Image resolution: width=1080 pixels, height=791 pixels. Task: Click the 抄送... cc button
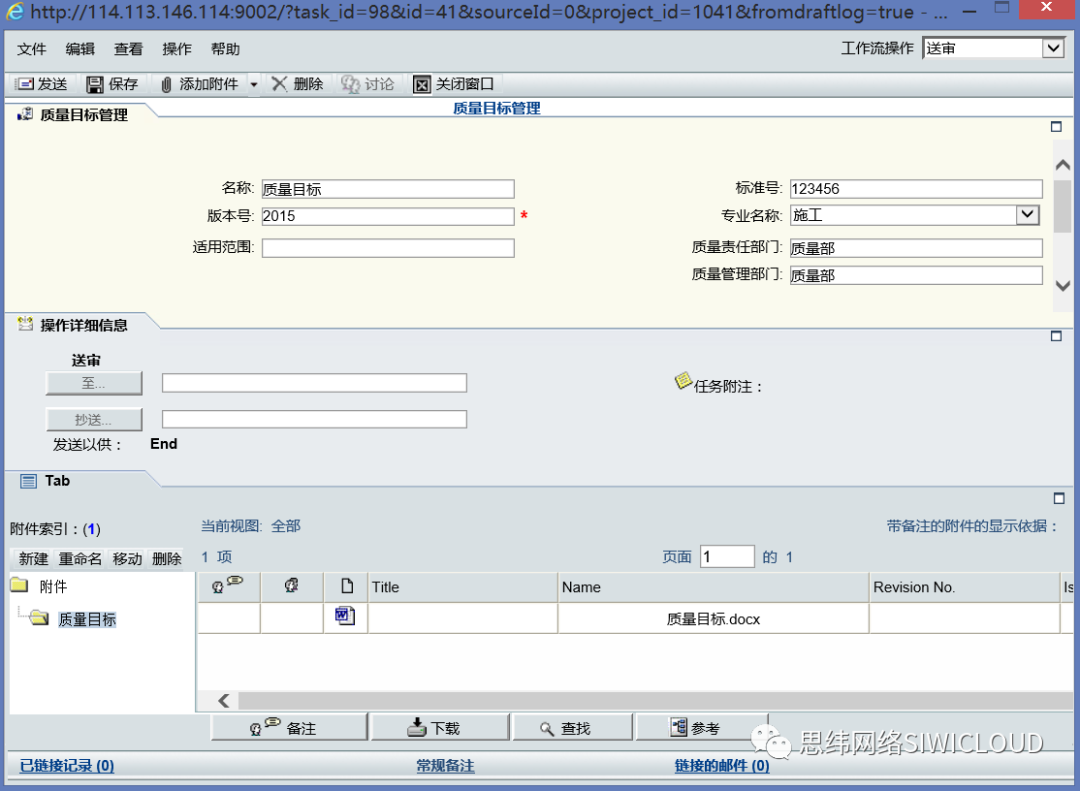pyautogui.click(x=94, y=420)
